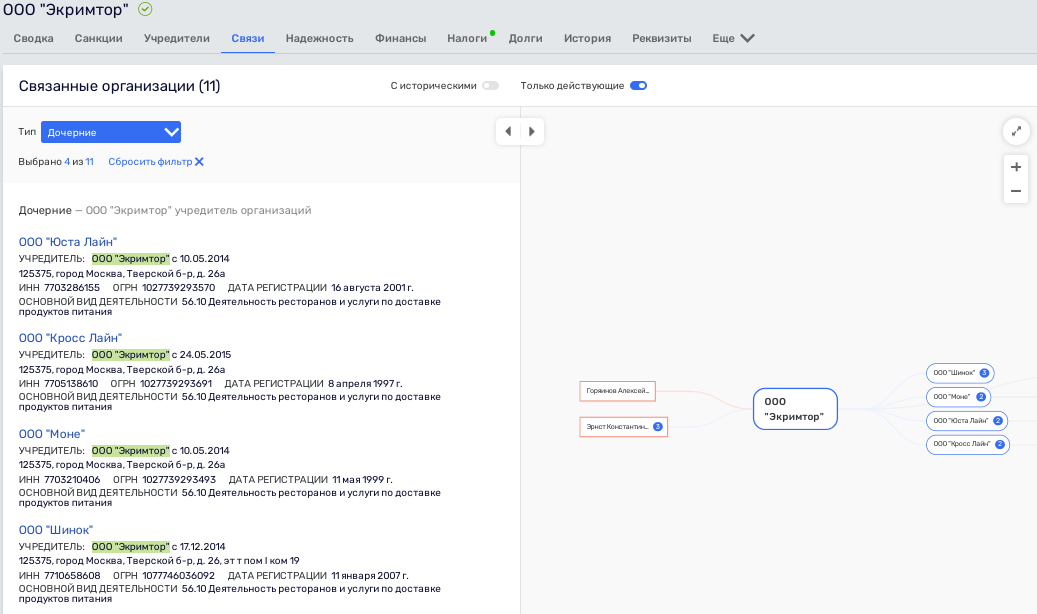The image size is (1037, 614).
Task: Select the ООО "Моне" graph node
Action: (x=958, y=397)
